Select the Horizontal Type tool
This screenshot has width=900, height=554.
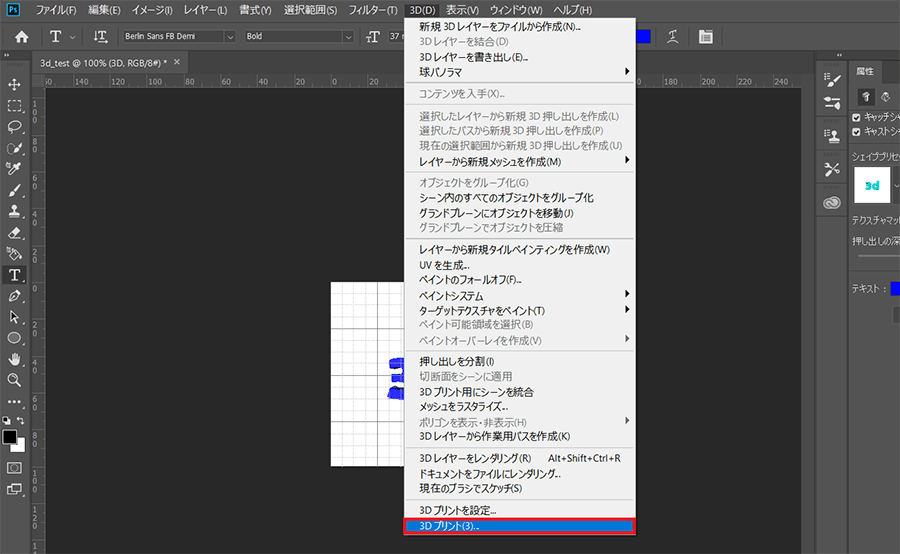[x=14, y=275]
